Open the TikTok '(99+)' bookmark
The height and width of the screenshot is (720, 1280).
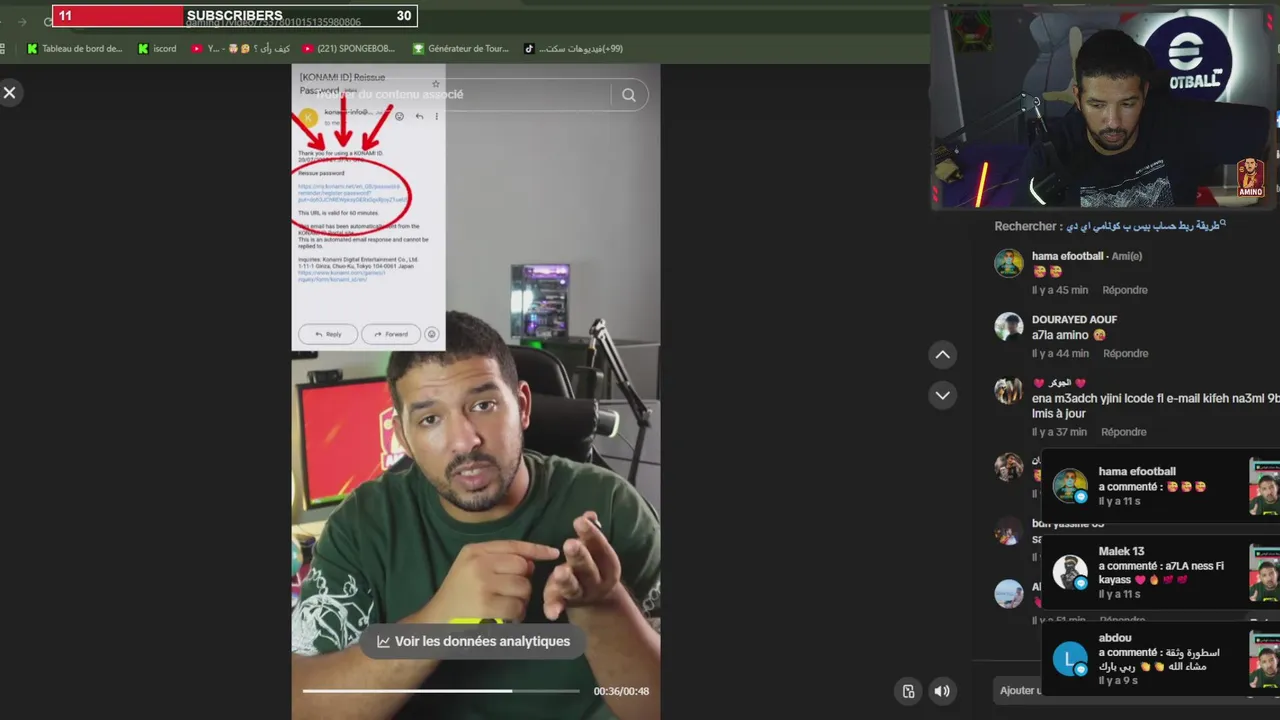(574, 48)
